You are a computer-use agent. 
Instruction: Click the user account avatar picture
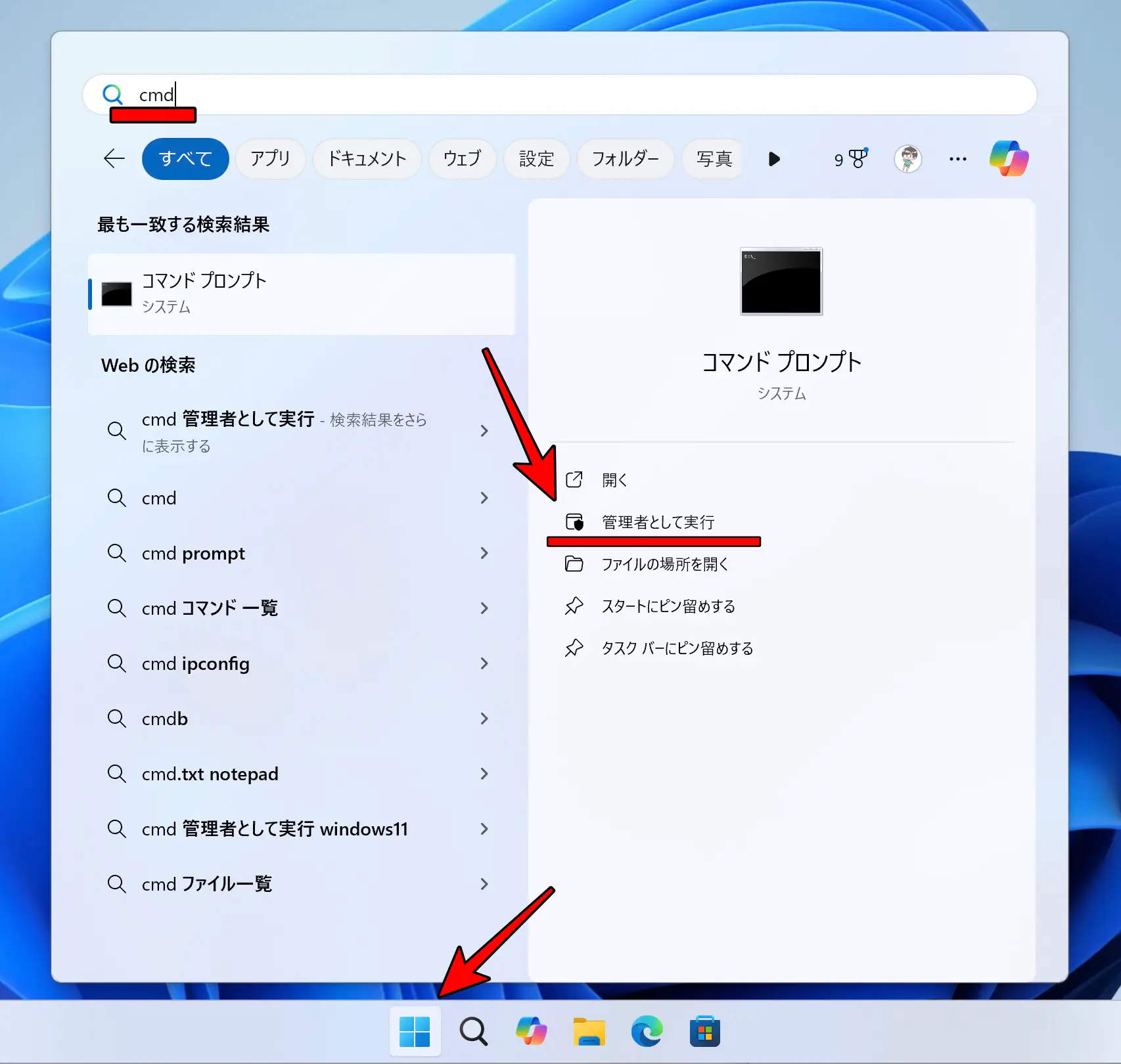[908, 158]
